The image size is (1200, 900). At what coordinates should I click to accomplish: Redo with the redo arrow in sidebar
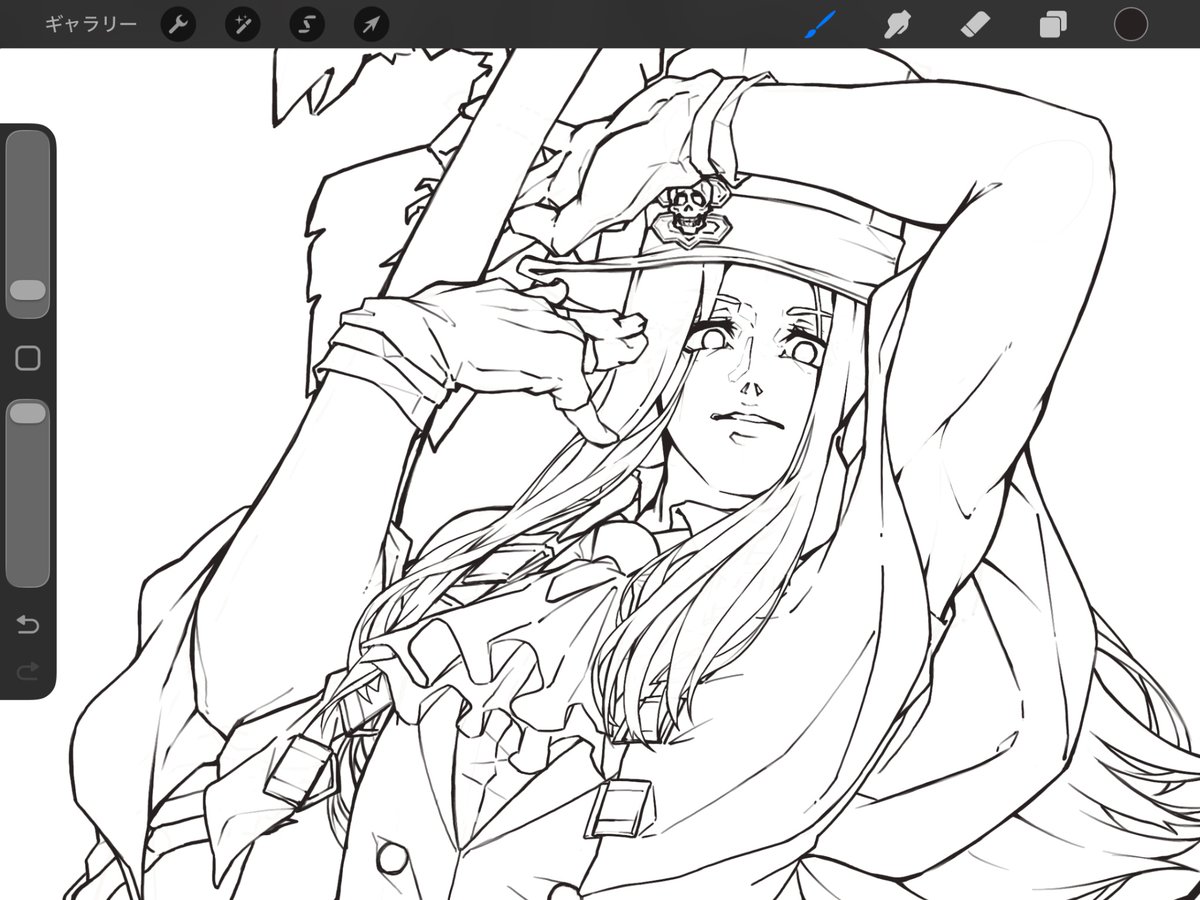28,672
